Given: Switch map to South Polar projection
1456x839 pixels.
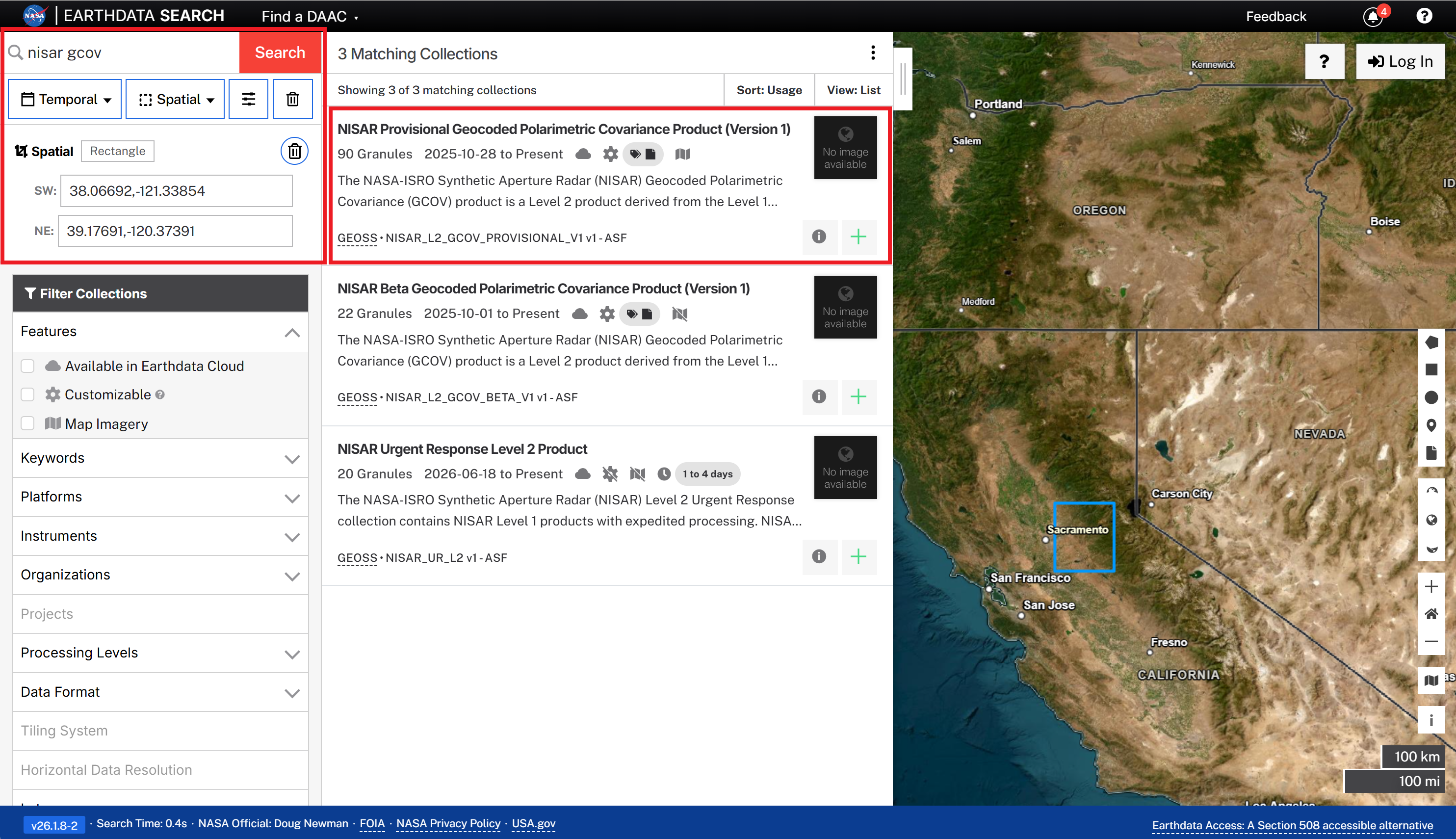Looking at the screenshot, I should pos(1431,548).
